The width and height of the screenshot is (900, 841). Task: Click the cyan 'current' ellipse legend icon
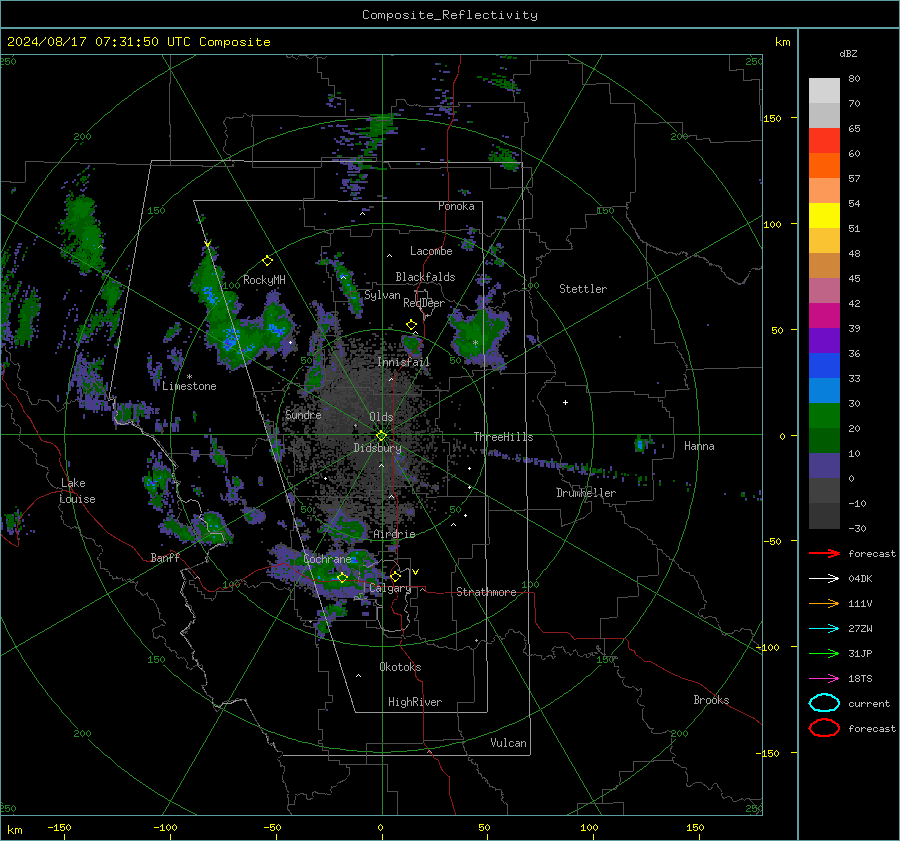(824, 703)
